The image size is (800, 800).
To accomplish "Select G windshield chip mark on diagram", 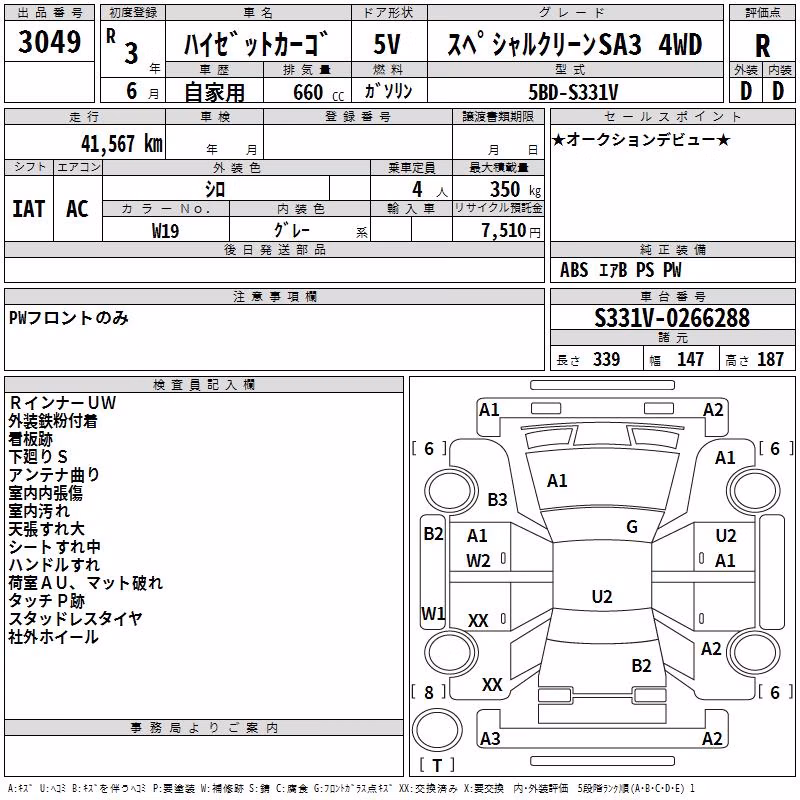I will click(x=632, y=527).
